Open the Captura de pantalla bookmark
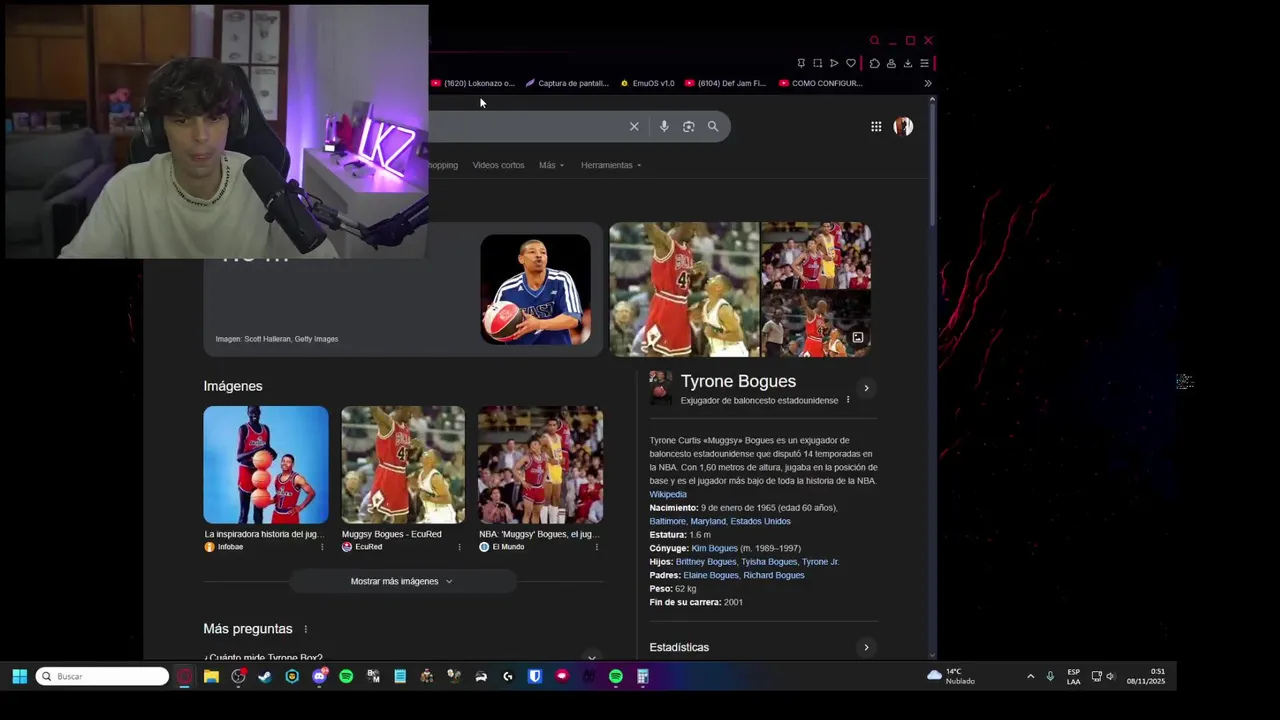This screenshot has height=720, width=1280. click(x=567, y=83)
